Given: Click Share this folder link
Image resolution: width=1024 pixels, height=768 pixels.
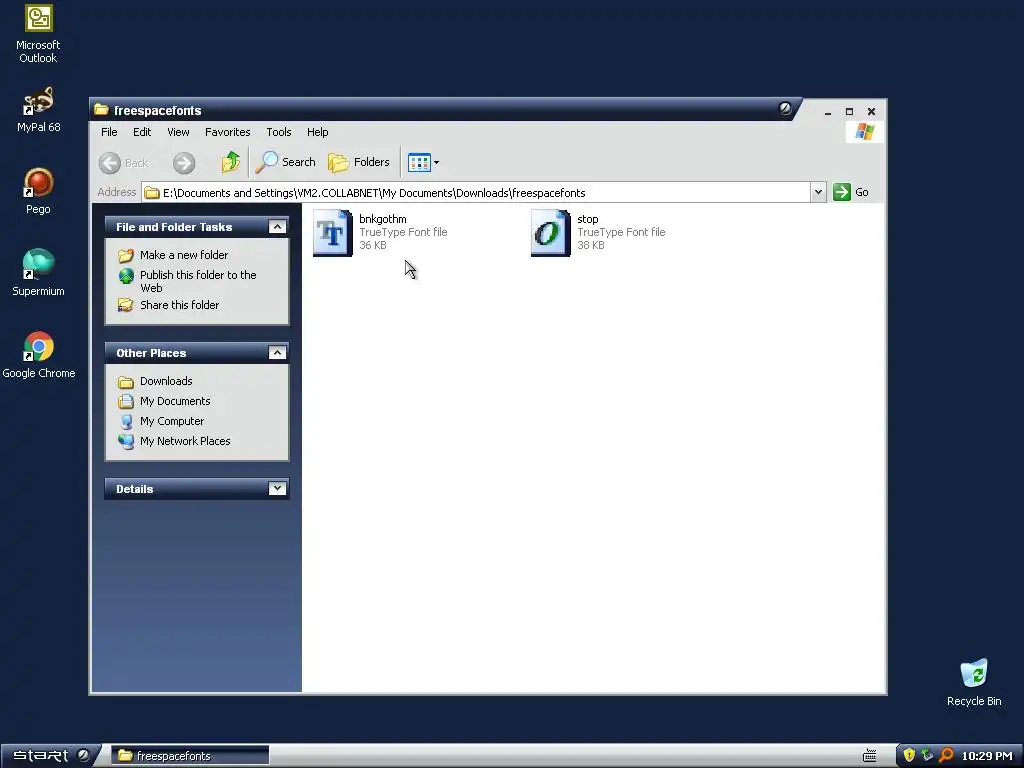Looking at the screenshot, I should 180,305.
